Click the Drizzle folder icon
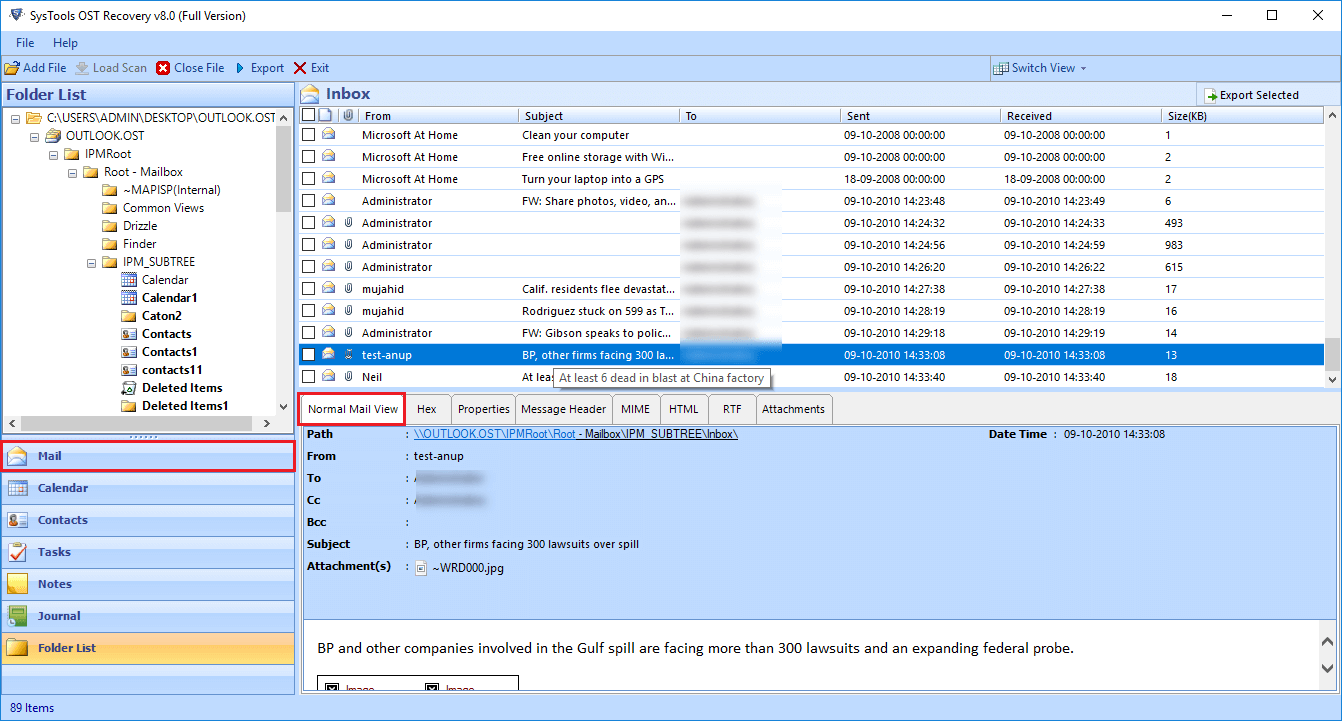 pyautogui.click(x=110, y=226)
